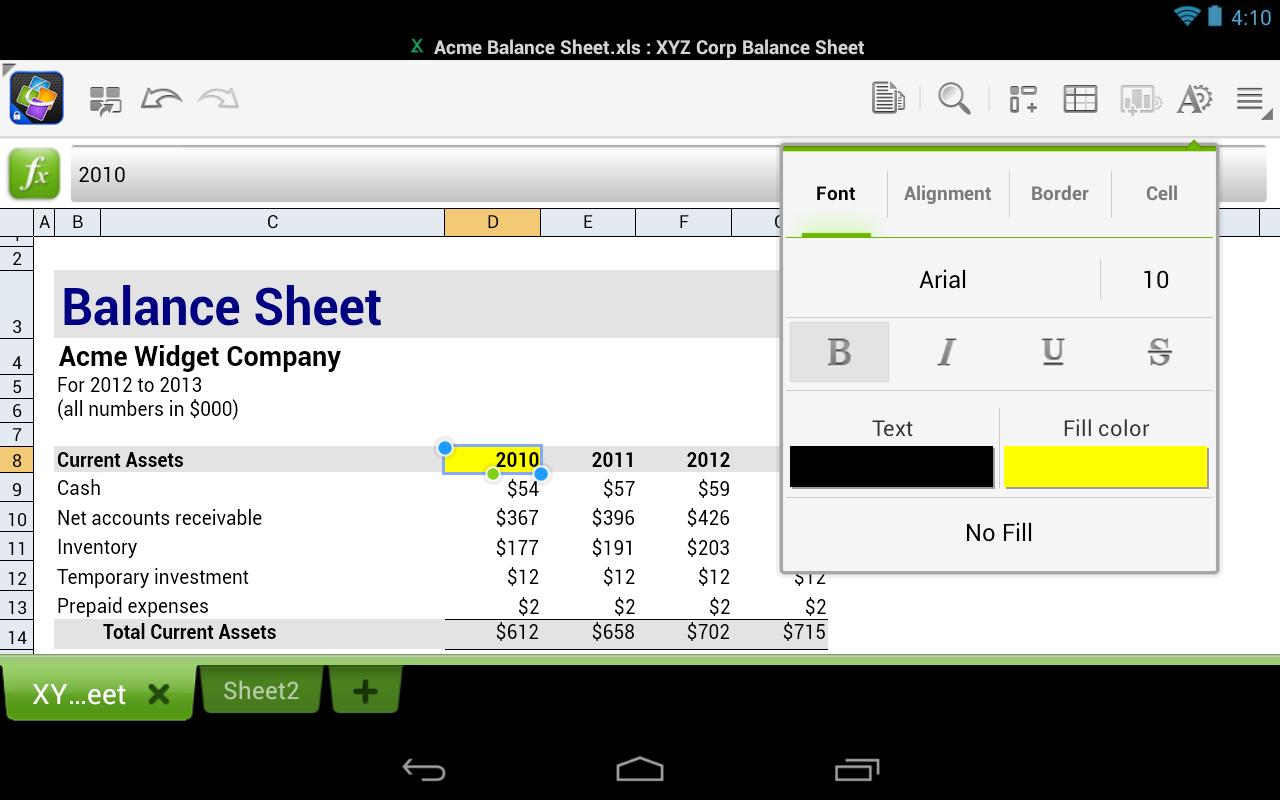The image size is (1280, 800).
Task: Select the Inventory label cell
Action: 97,547
